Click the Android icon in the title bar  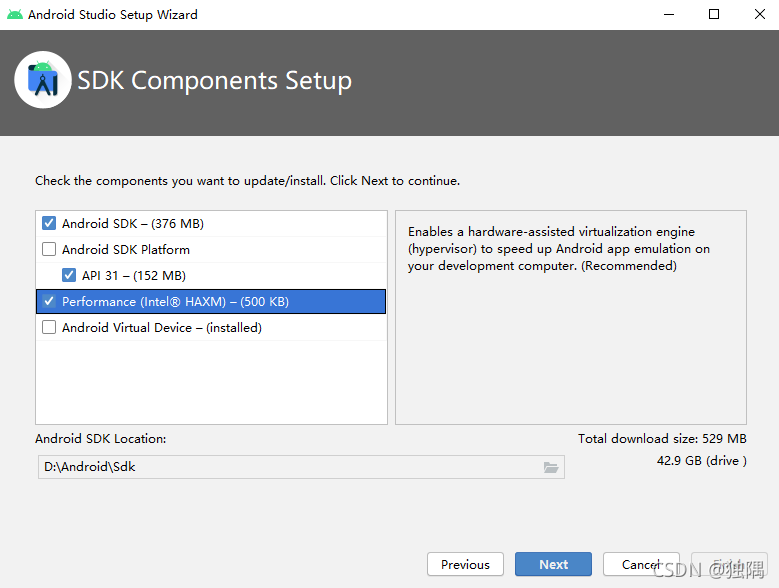click(x=15, y=14)
